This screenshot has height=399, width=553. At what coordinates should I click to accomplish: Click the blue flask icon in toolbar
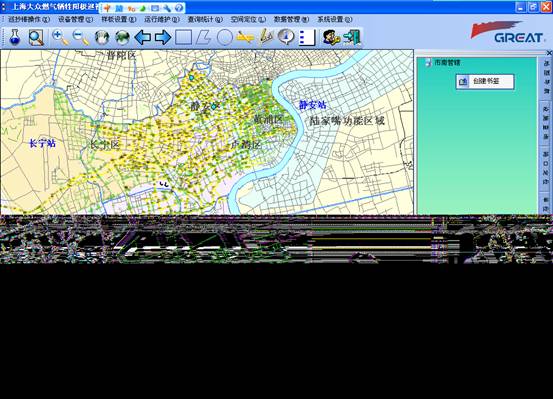pos(14,37)
